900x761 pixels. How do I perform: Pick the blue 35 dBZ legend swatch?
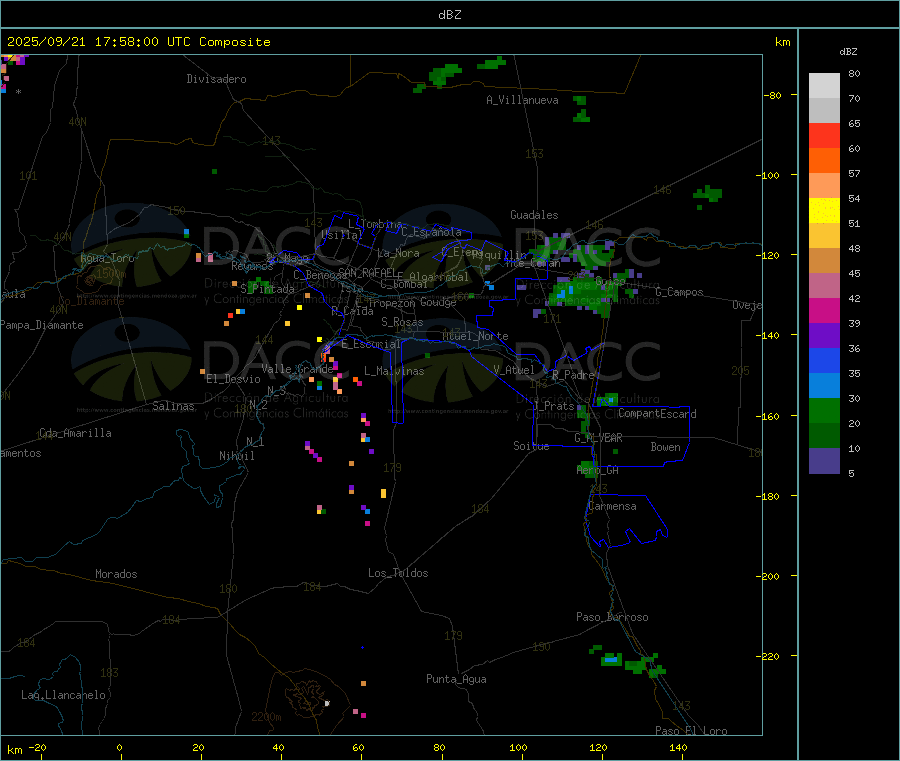pyautogui.click(x=824, y=360)
